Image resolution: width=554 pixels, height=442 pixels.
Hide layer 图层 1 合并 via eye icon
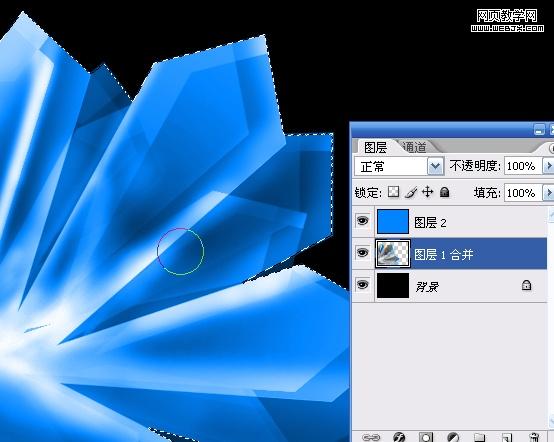tap(362, 253)
